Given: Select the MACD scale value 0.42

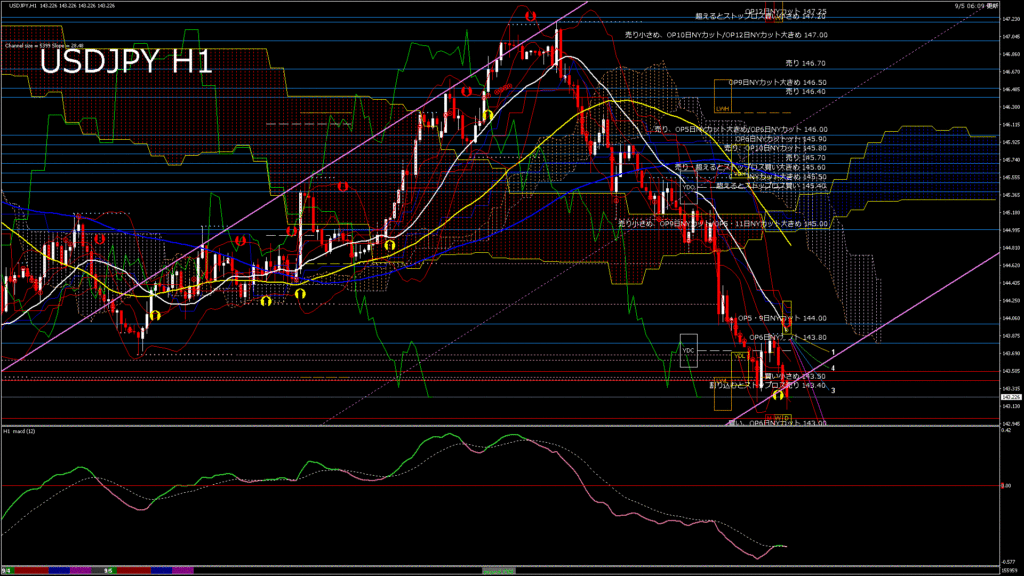Looking at the screenshot, I should 1007,430.
